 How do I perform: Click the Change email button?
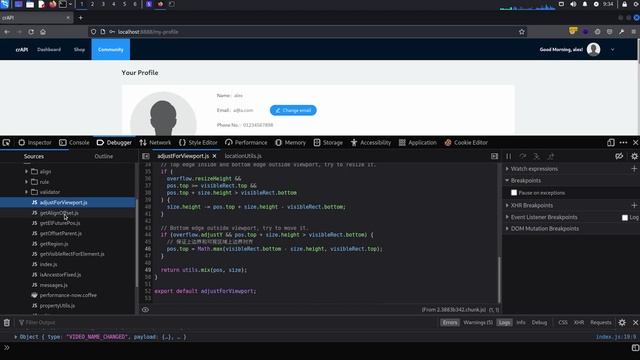[293, 110]
